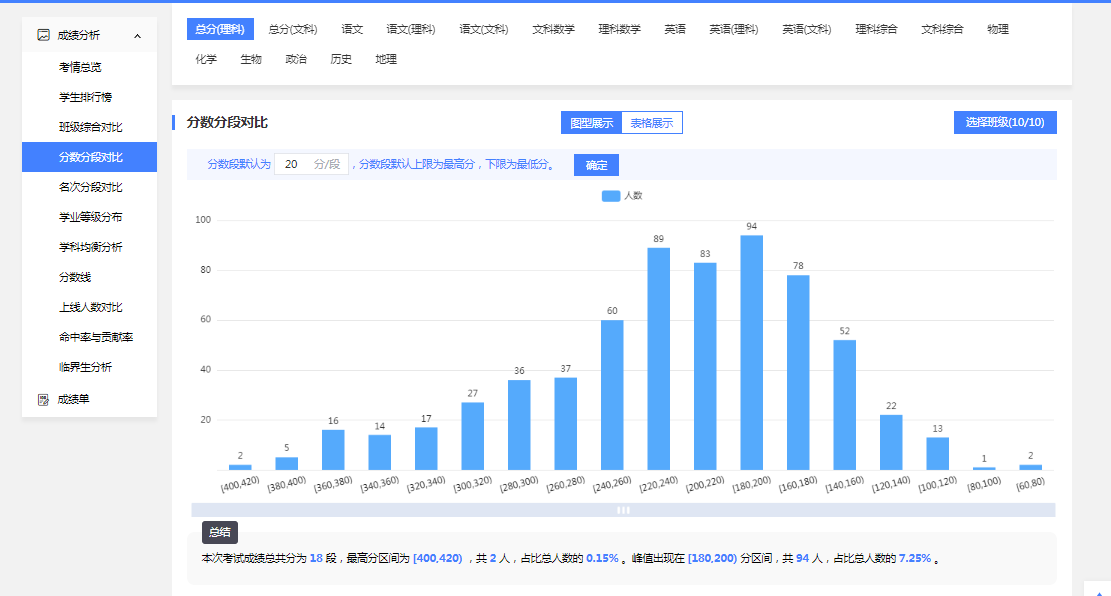Select the 总分(文科) subject tab
Viewport: 1111px width, 596px height.
tap(292, 29)
